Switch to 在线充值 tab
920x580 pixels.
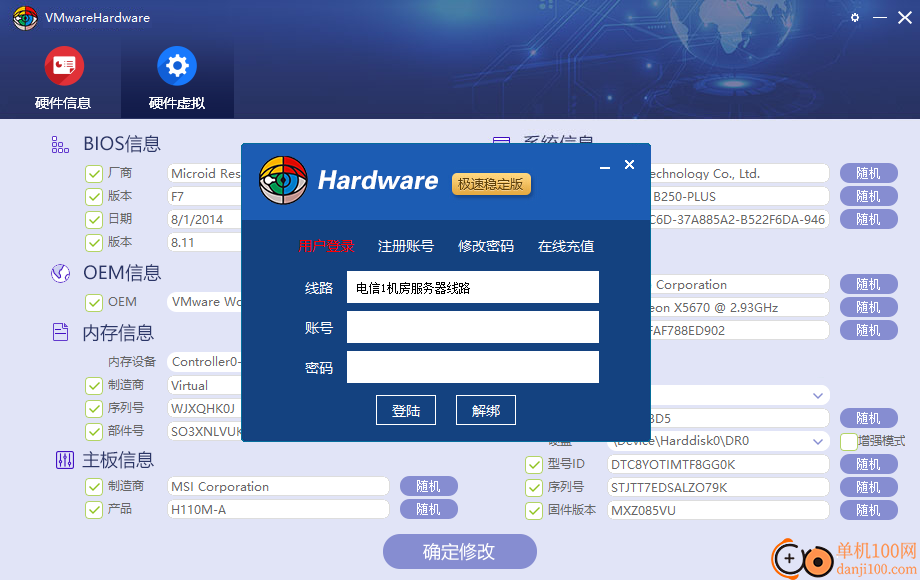566,246
